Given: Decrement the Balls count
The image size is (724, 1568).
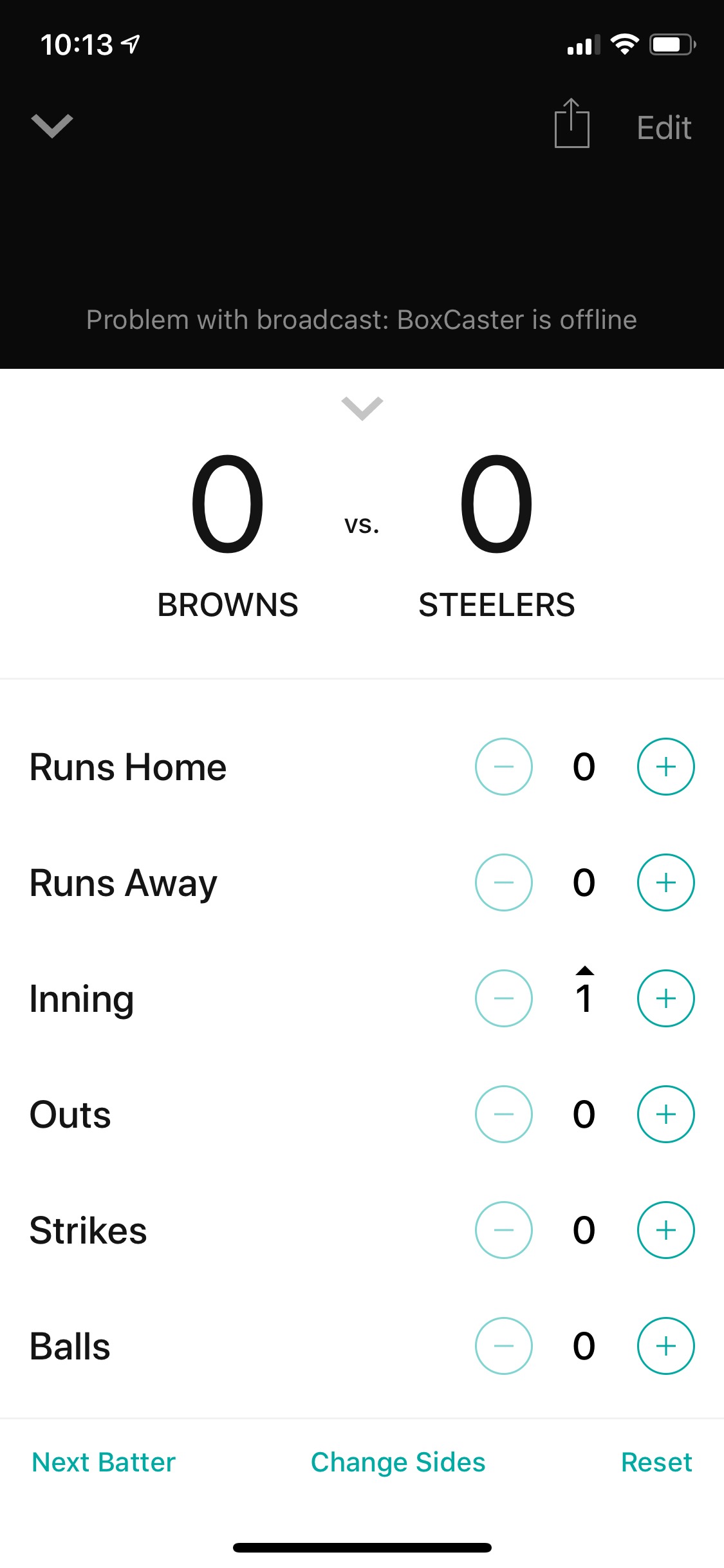Looking at the screenshot, I should (503, 1346).
